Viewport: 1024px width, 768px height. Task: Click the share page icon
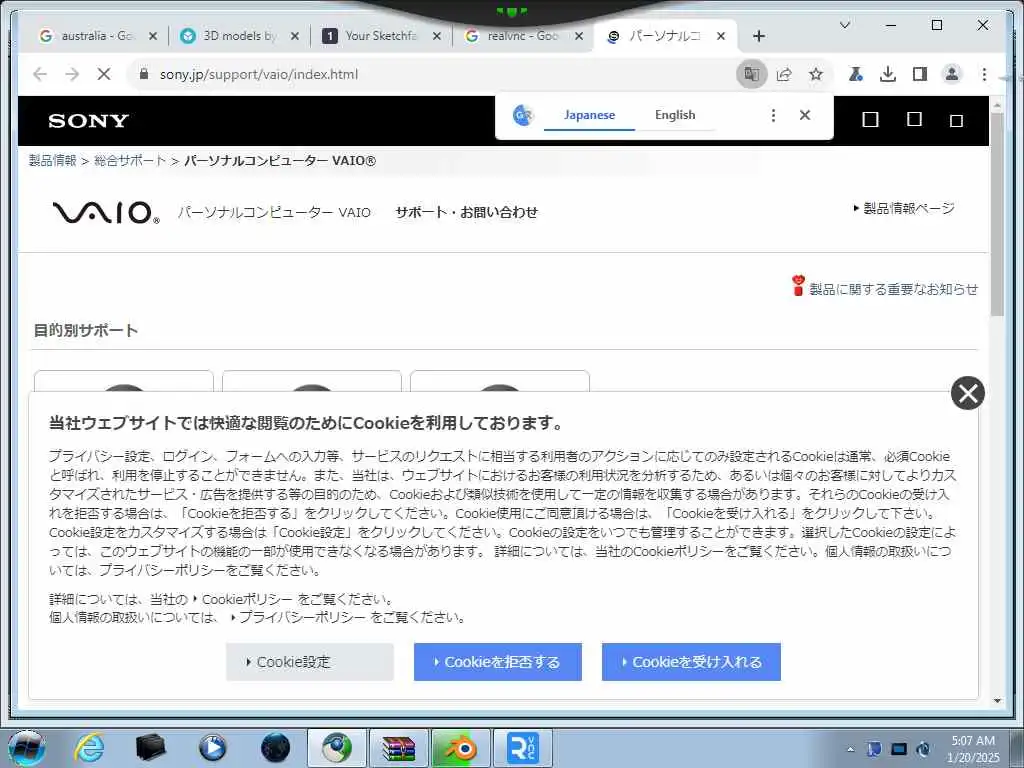click(784, 74)
